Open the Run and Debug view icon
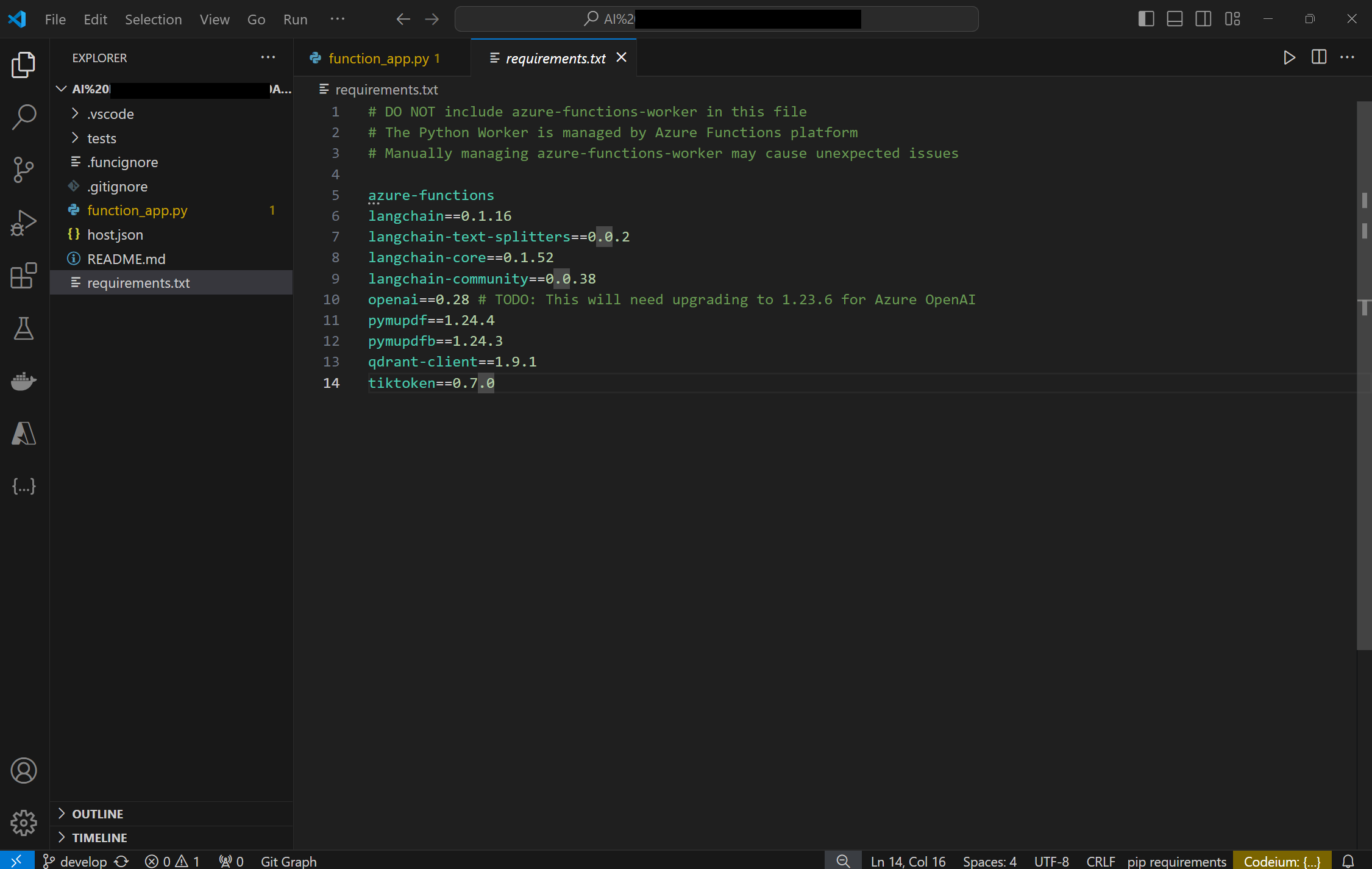1372x869 pixels. 24,223
